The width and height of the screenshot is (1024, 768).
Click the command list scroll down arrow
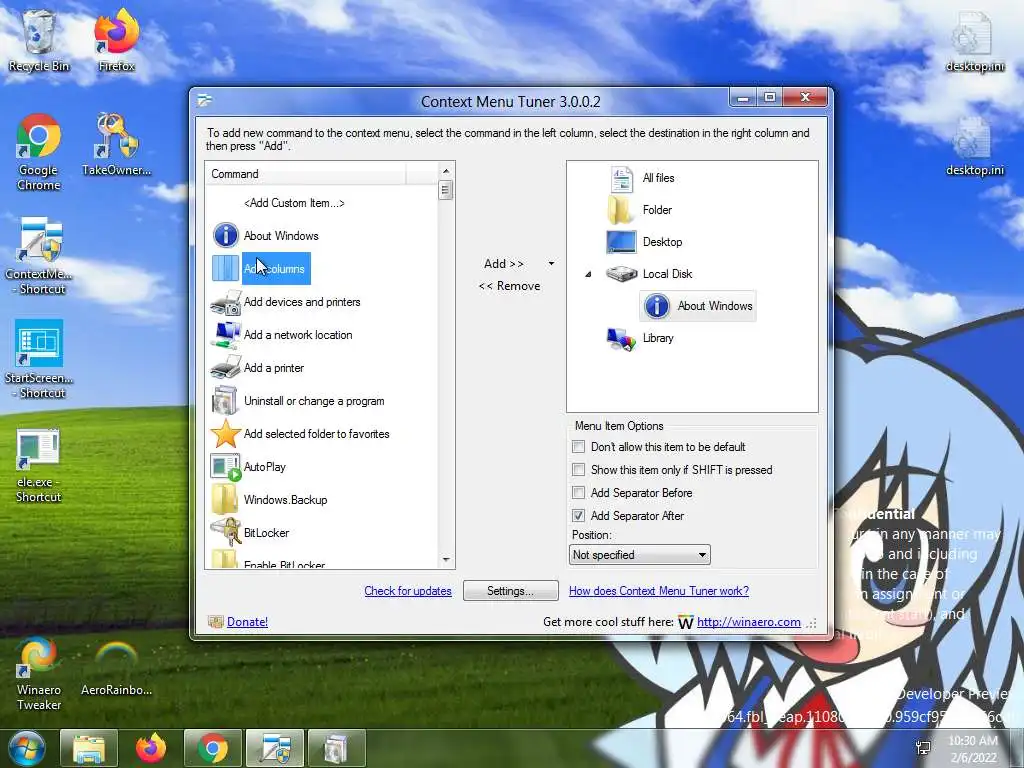click(x=446, y=560)
